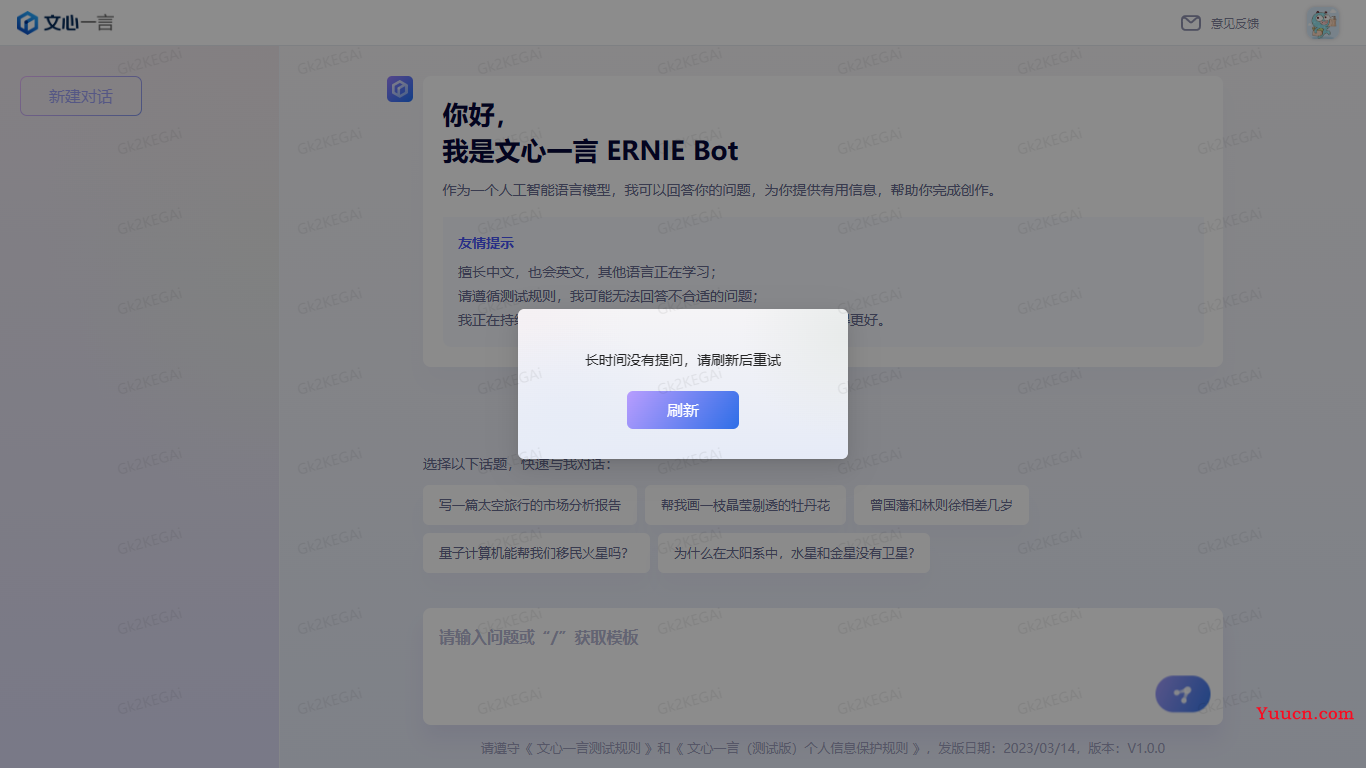Click the heading 我是文心一言 ERNIE Bot
This screenshot has width=1366, height=768.
point(590,151)
